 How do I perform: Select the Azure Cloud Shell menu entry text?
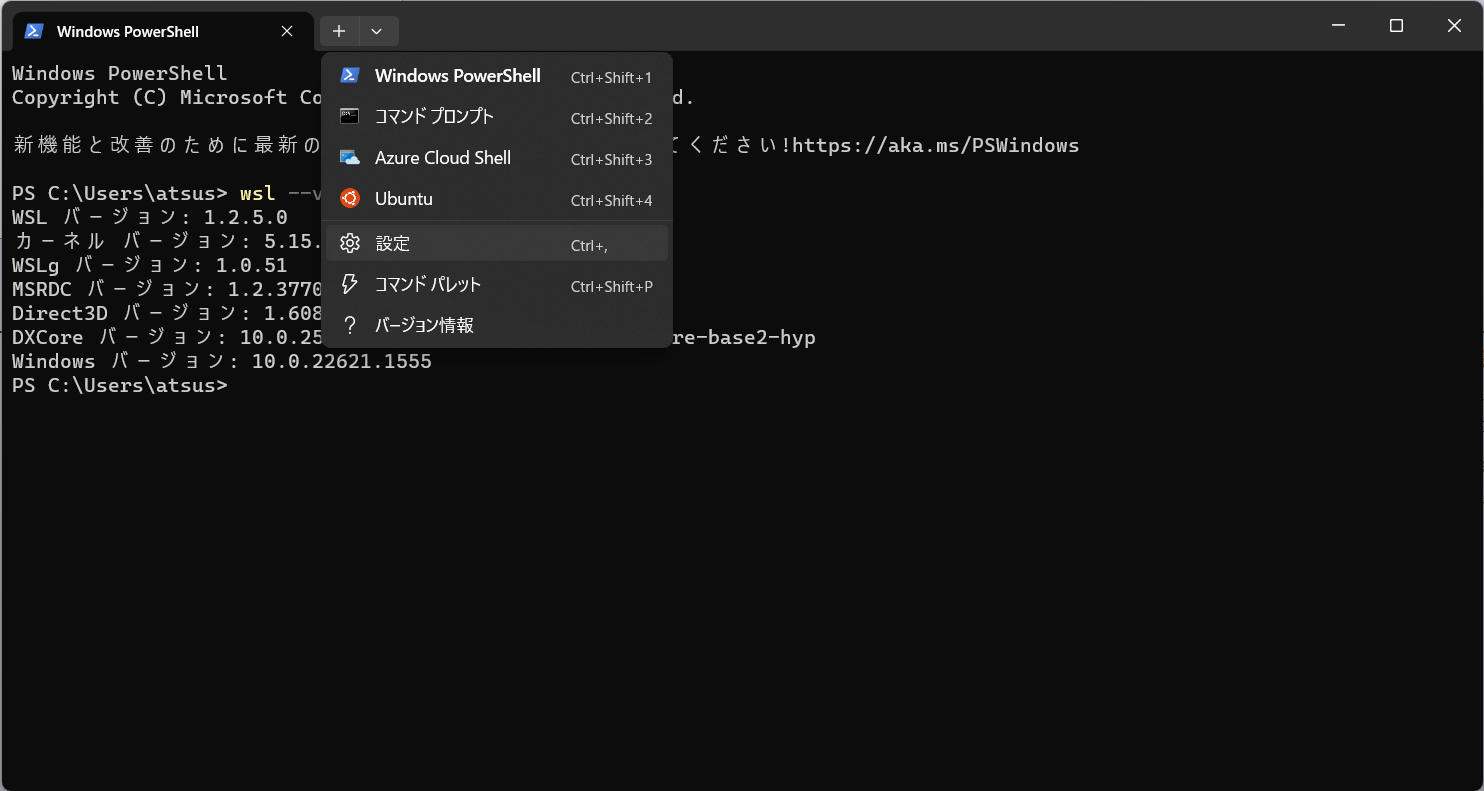[x=443, y=158]
